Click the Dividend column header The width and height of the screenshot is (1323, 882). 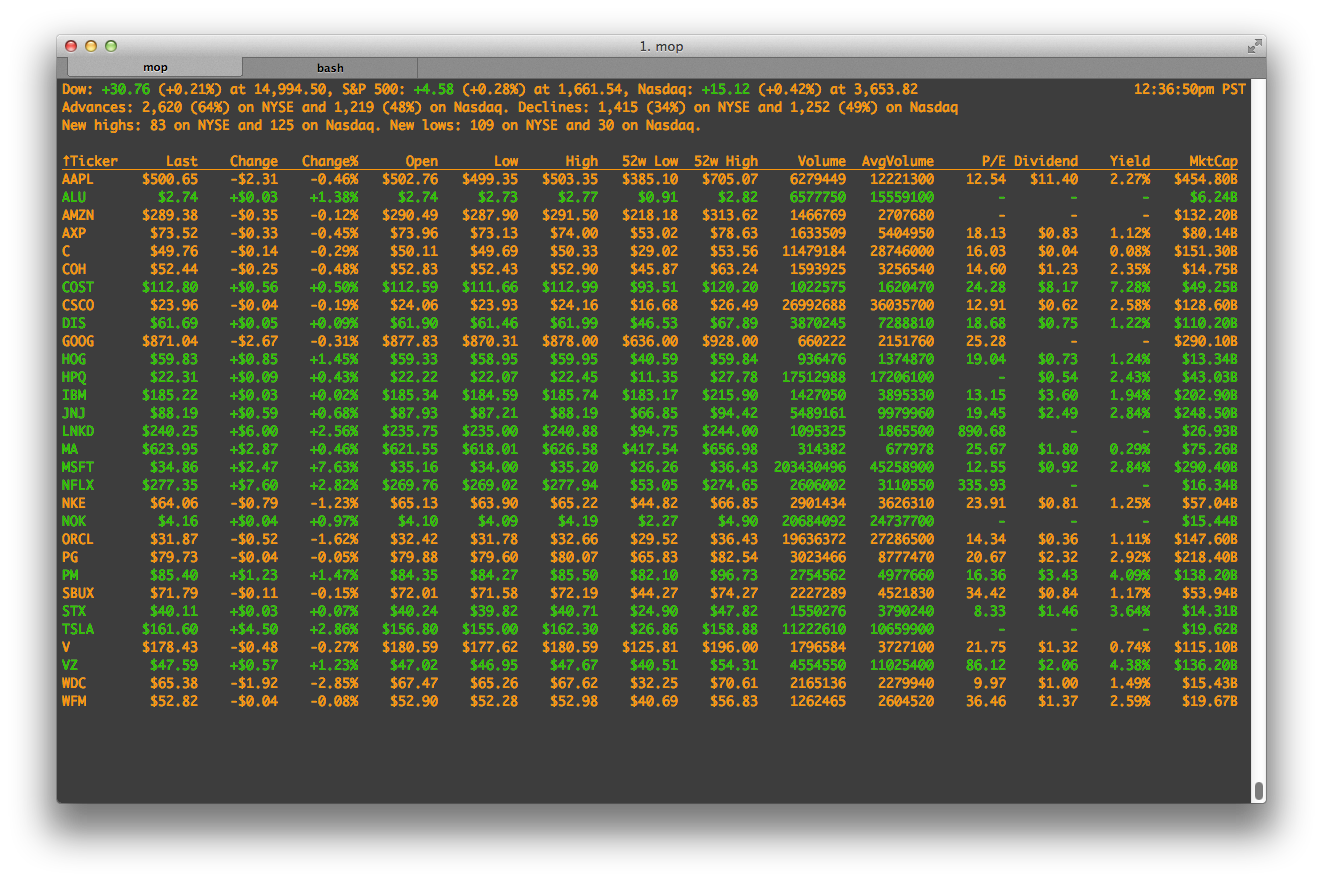tap(1046, 161)
